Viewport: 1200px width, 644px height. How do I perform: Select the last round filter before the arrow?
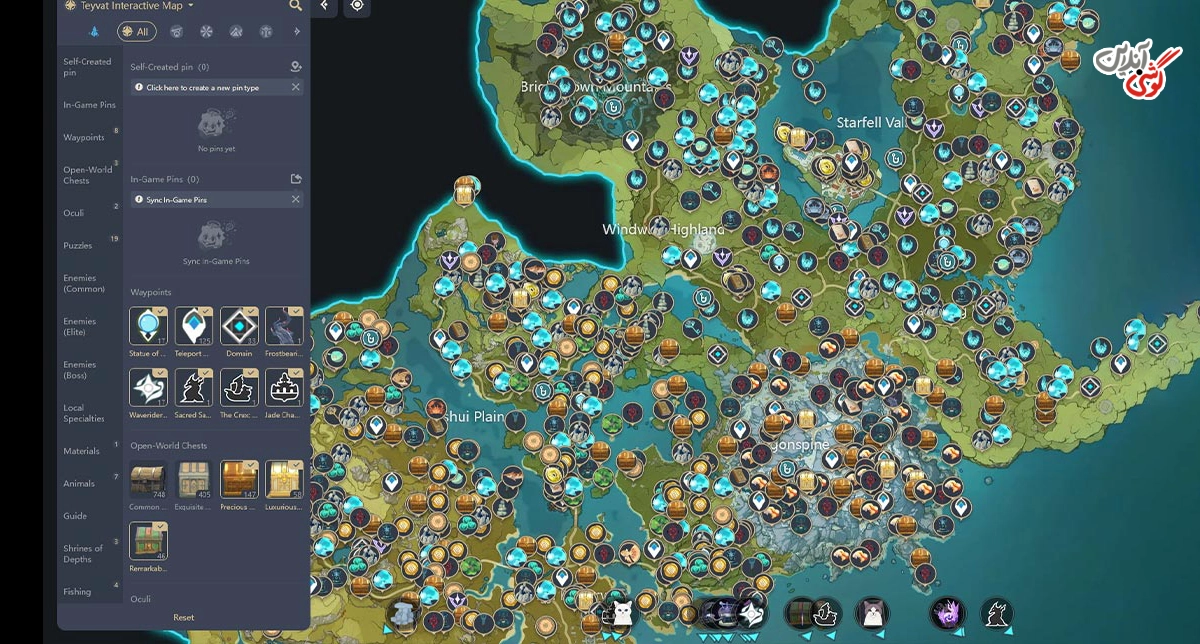point(266,32)
